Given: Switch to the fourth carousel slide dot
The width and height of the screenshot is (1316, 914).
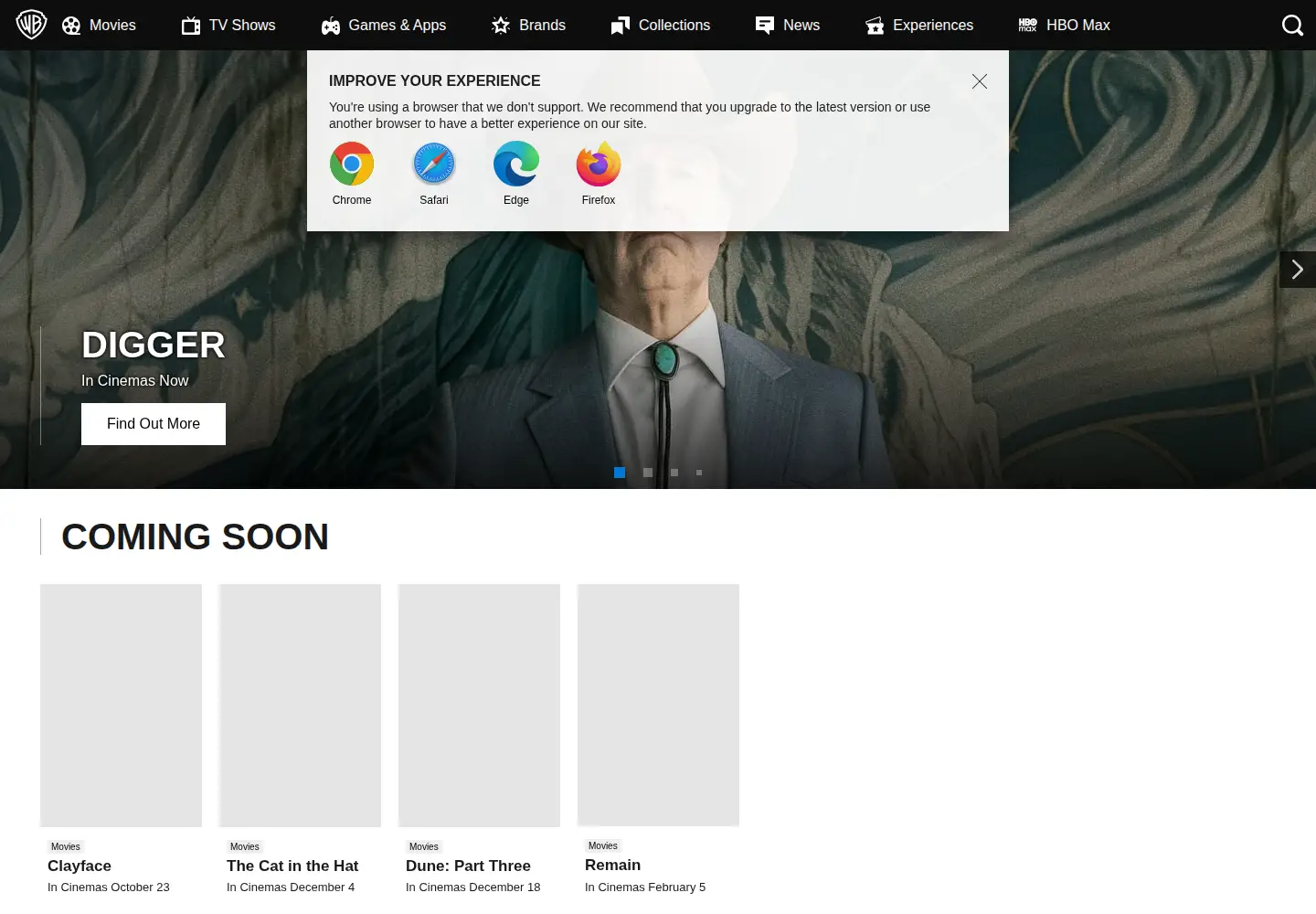Looking at the screenshot, I should 699,473.
